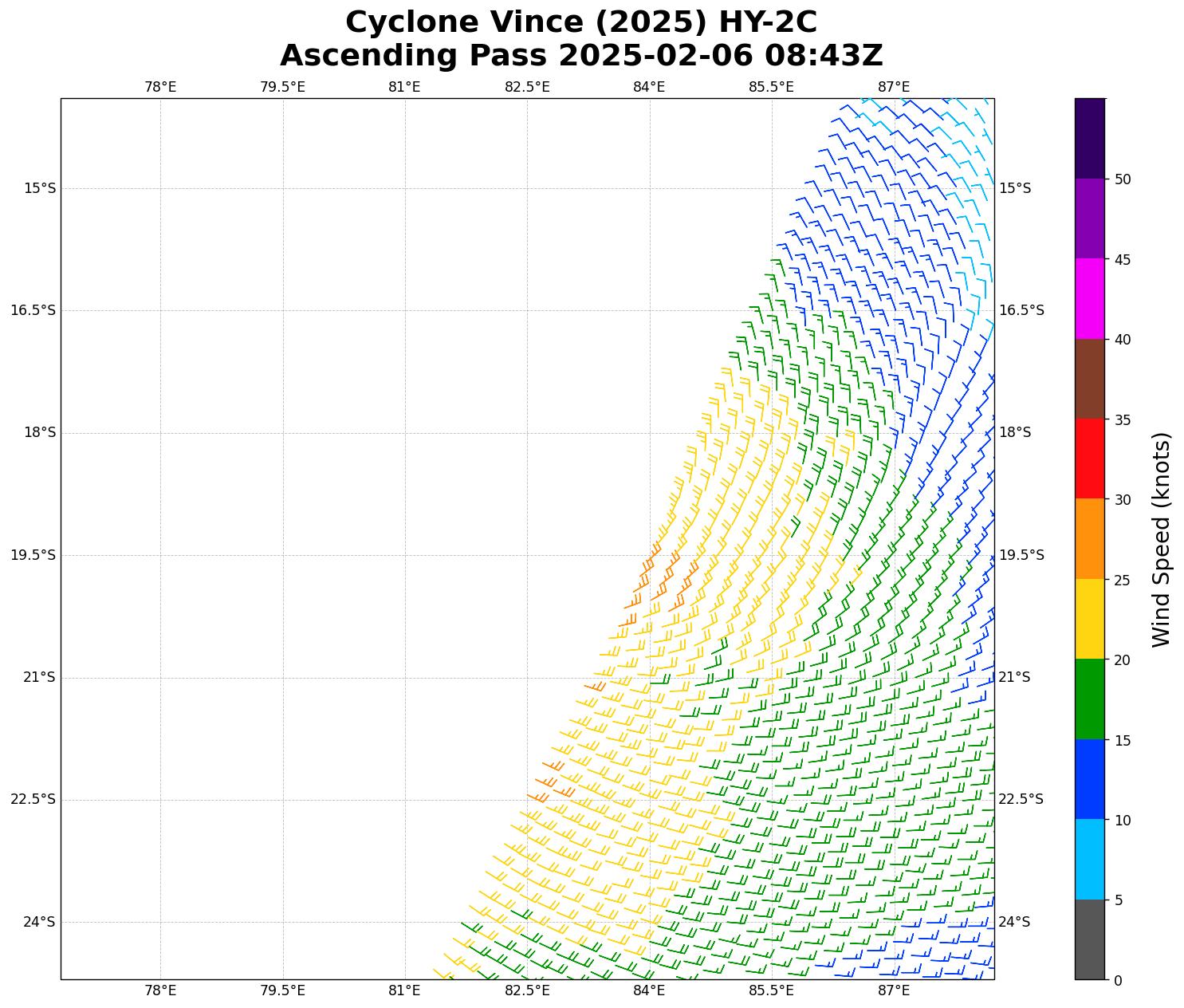The height and width of the screenshot is (1008, 1184).
Task: Click the 19.5°S label on left axis
Action: coord(33,555)
